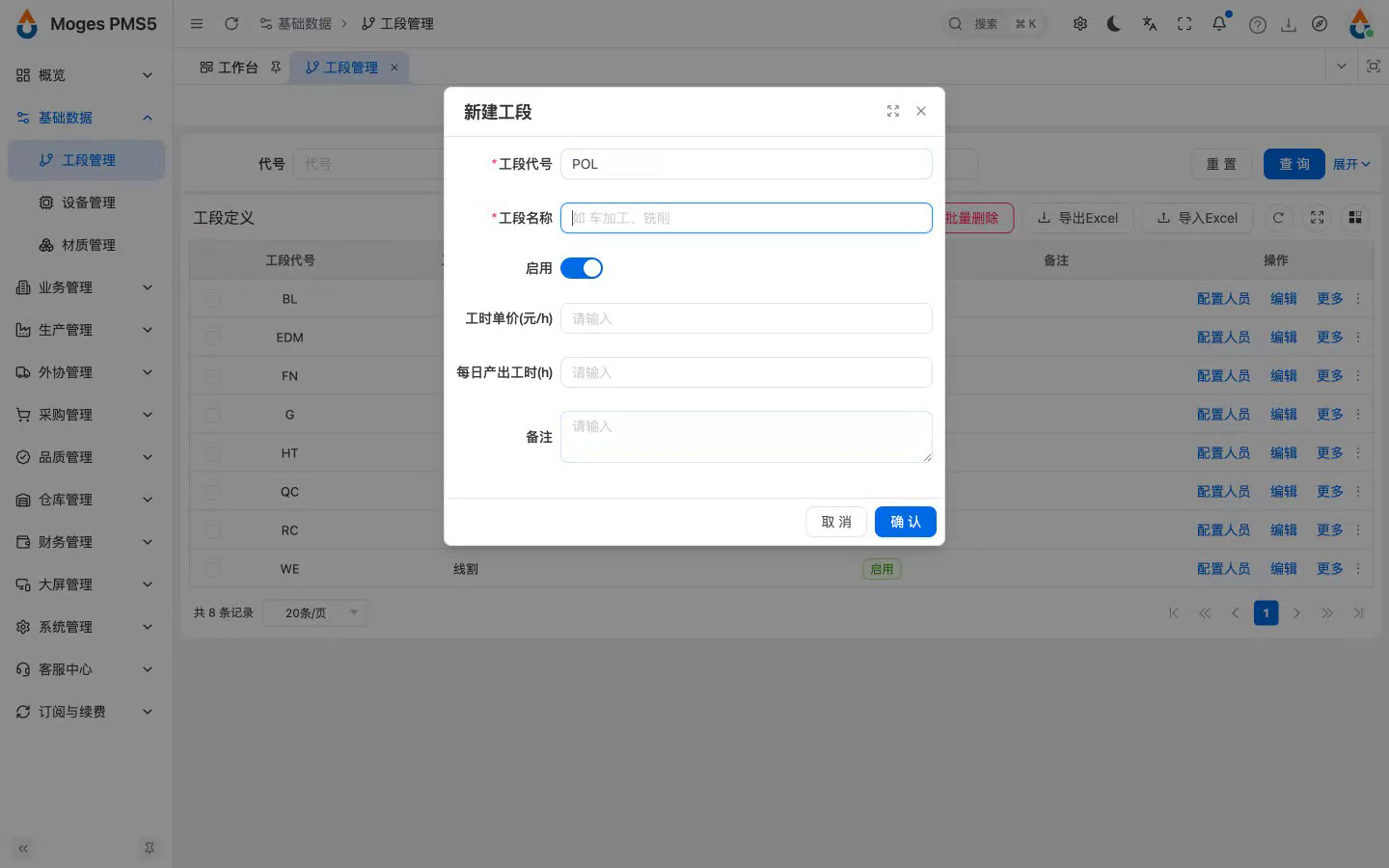Click the table reload icon
This screenshot has height=868, width=1389.
pos(1278,218)
